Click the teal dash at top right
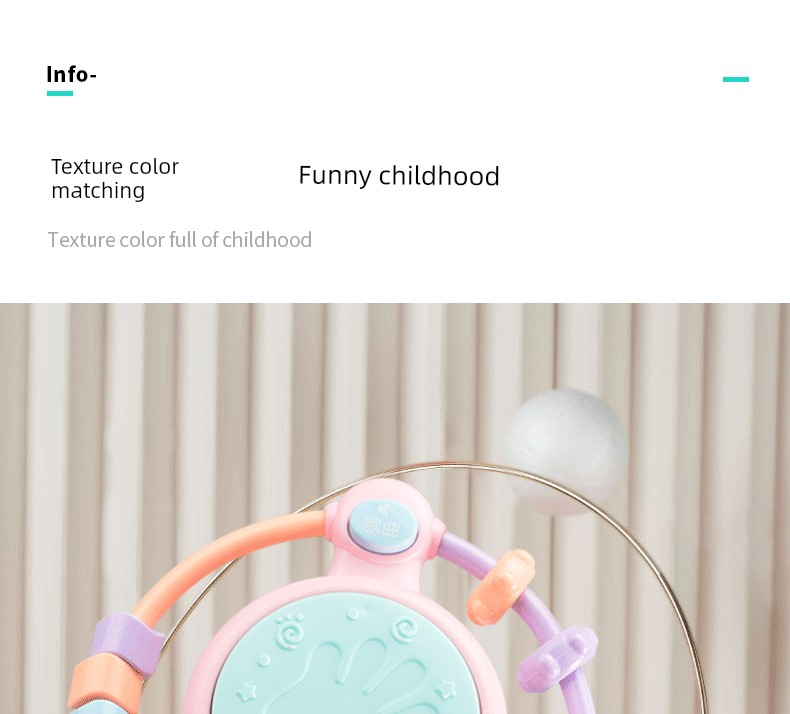Image resolution: width=790 pixels, height=714 pixels. pyautogui.click(x=736, y=79)
